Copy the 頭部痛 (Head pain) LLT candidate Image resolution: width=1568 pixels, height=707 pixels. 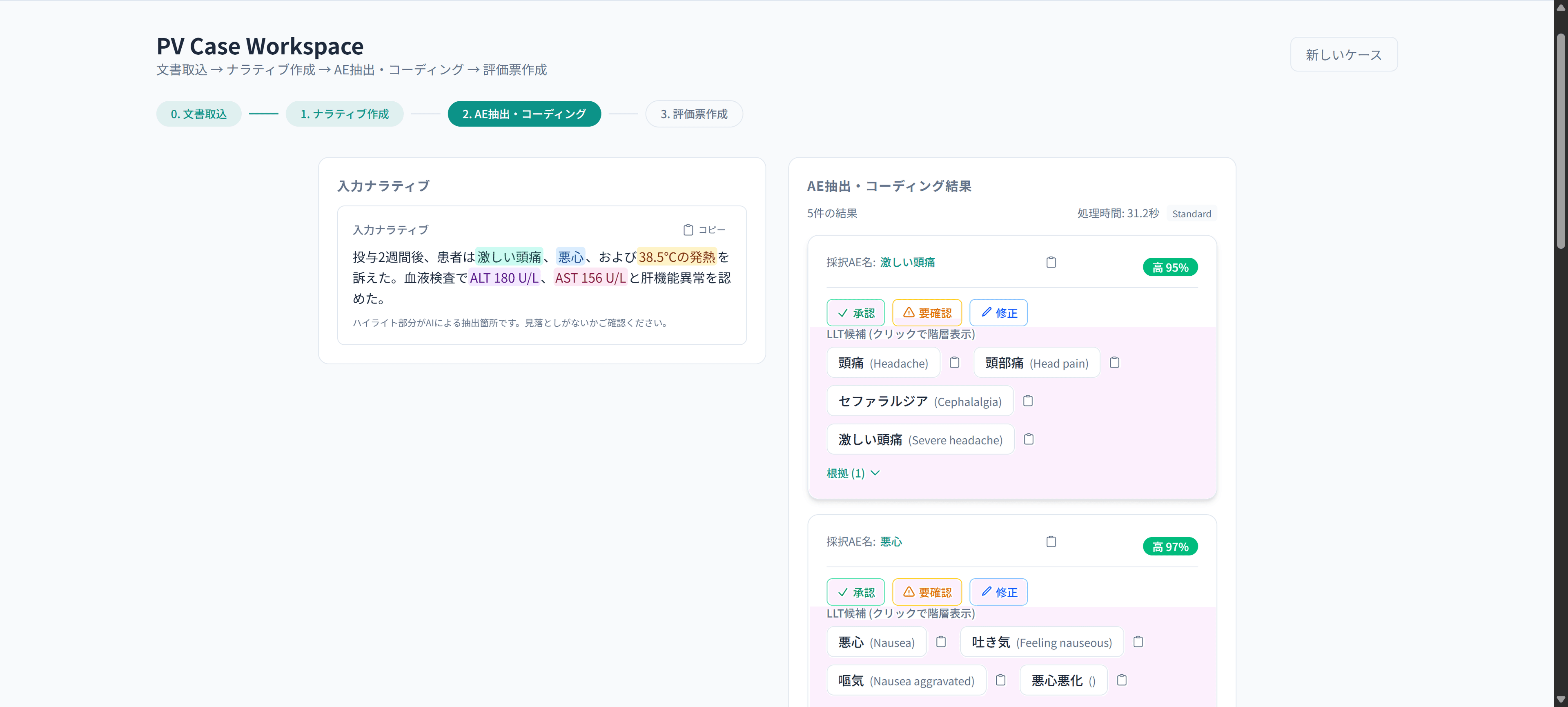[x=1114, y=362]
